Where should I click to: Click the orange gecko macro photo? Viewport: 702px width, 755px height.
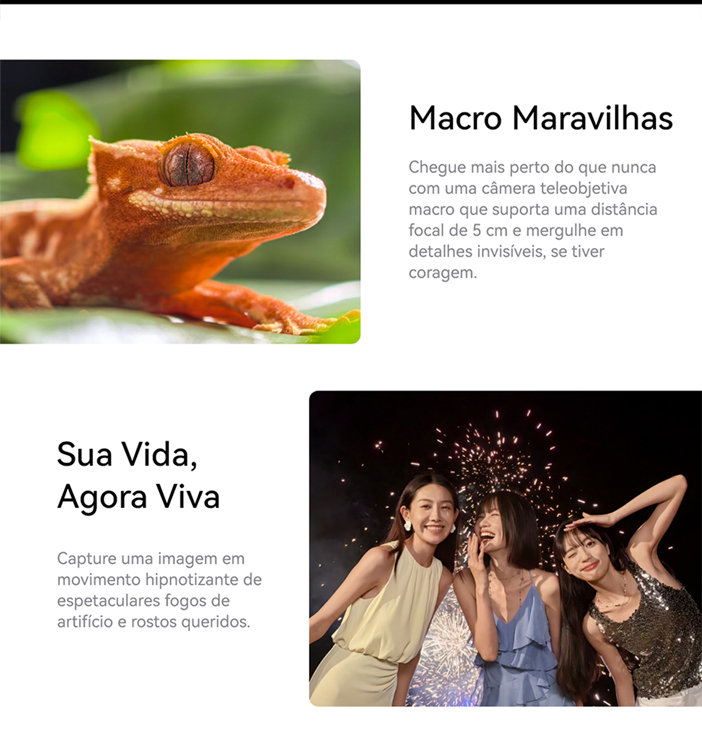click(x=180, y=202)
